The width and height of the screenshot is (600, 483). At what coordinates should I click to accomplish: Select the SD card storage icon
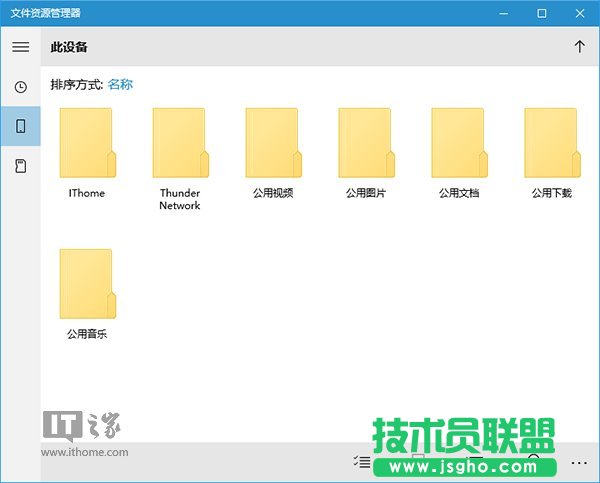coord(20,166)
